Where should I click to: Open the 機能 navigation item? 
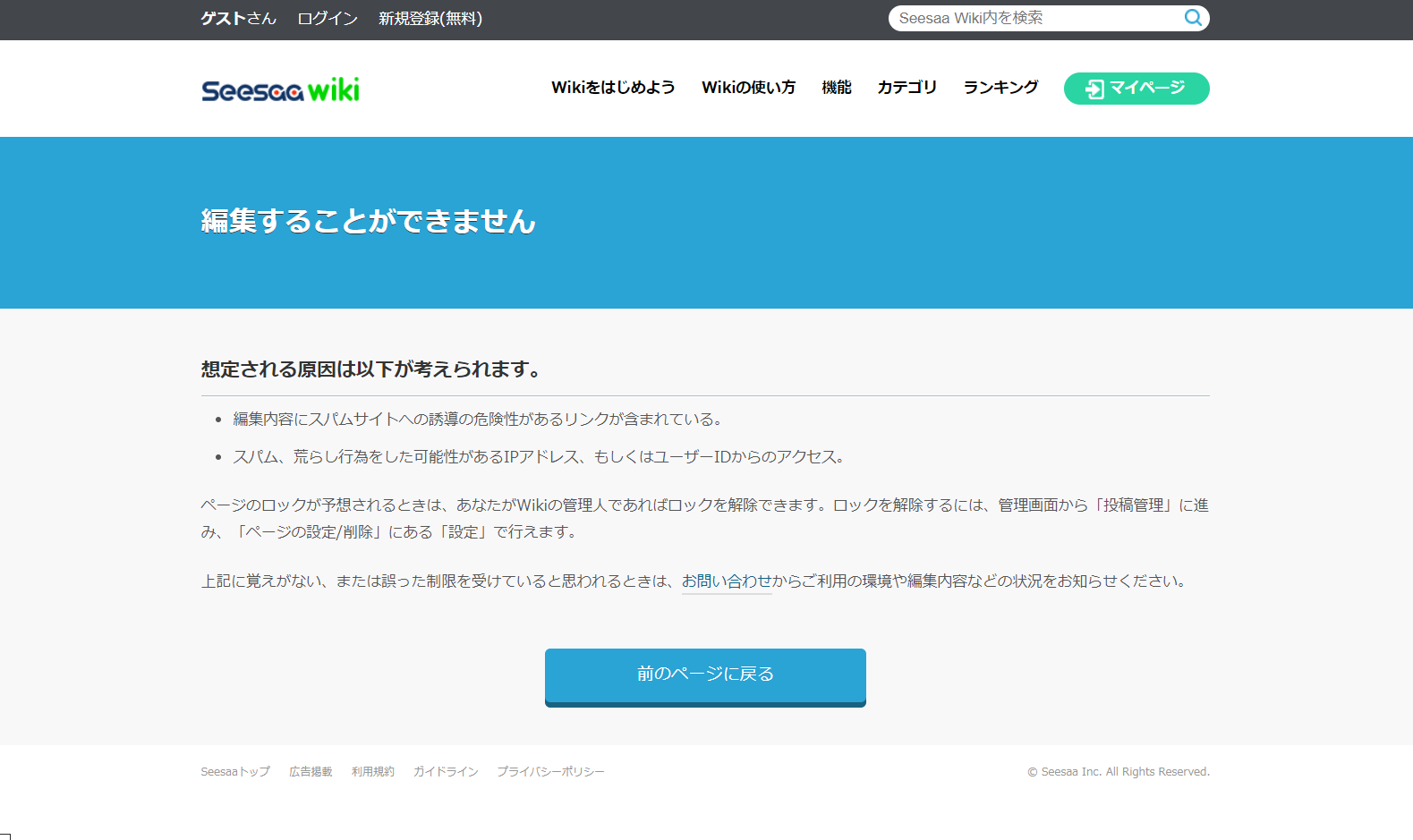click(x=836, y=88)
